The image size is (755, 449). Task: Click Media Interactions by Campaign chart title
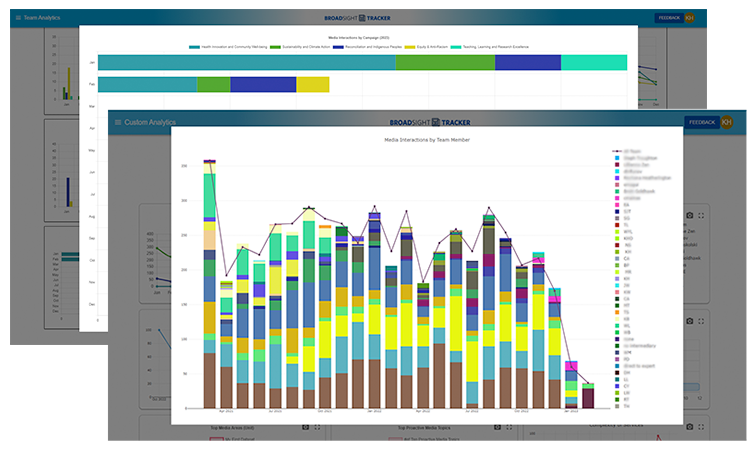click(x=359, y=38)
